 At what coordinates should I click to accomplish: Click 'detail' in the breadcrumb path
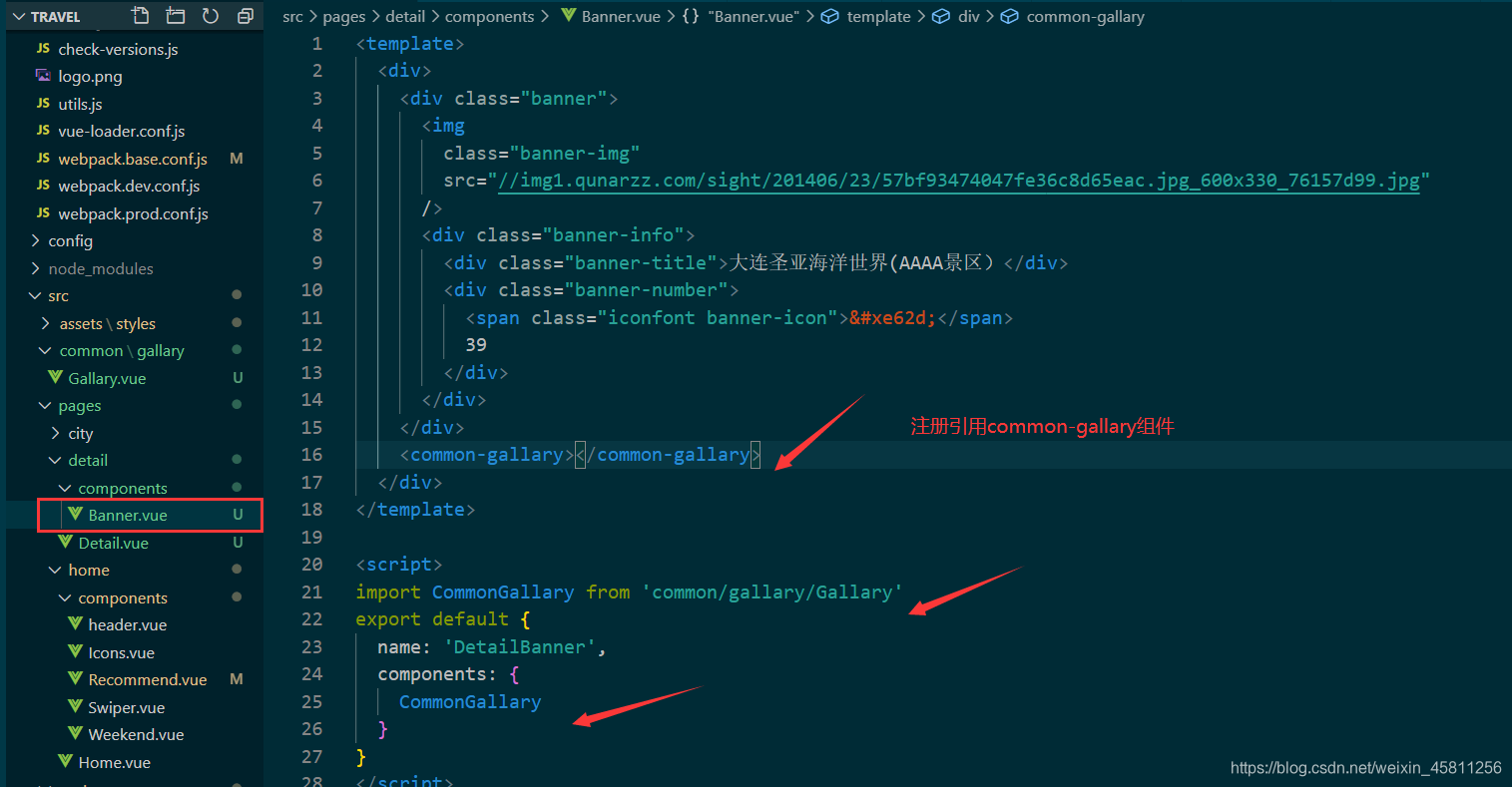tap(405, 17)
